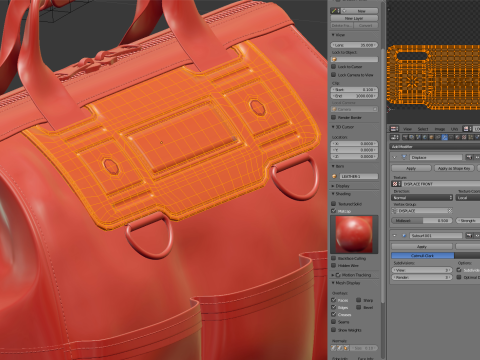This screenshot has width=480, height=360.
Task: Uncheck the Creases overlay checkbox
Action: click(333, 314)
